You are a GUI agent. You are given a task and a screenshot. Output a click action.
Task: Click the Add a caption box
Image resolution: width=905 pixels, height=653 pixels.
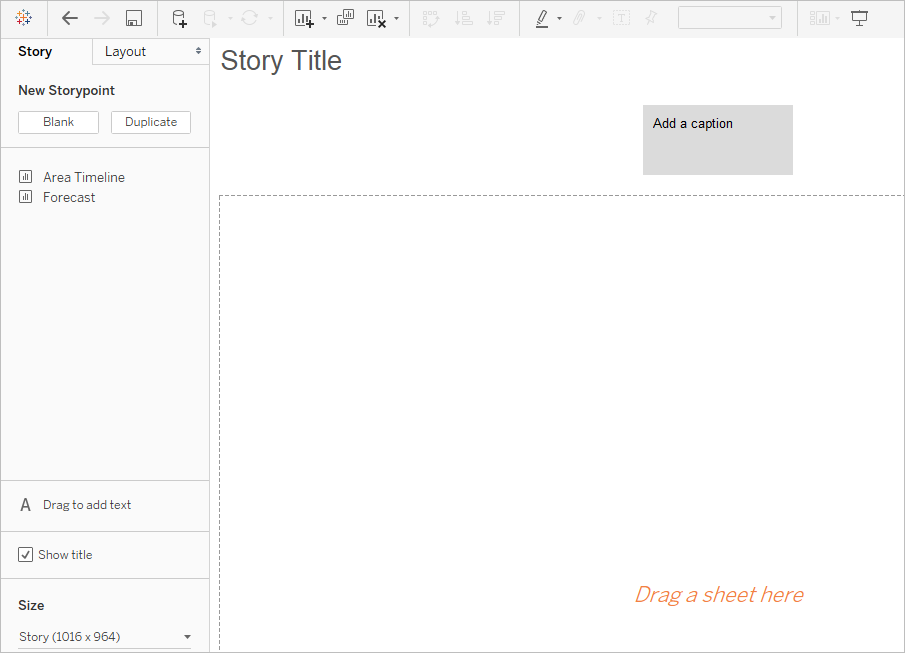[717, 140]
